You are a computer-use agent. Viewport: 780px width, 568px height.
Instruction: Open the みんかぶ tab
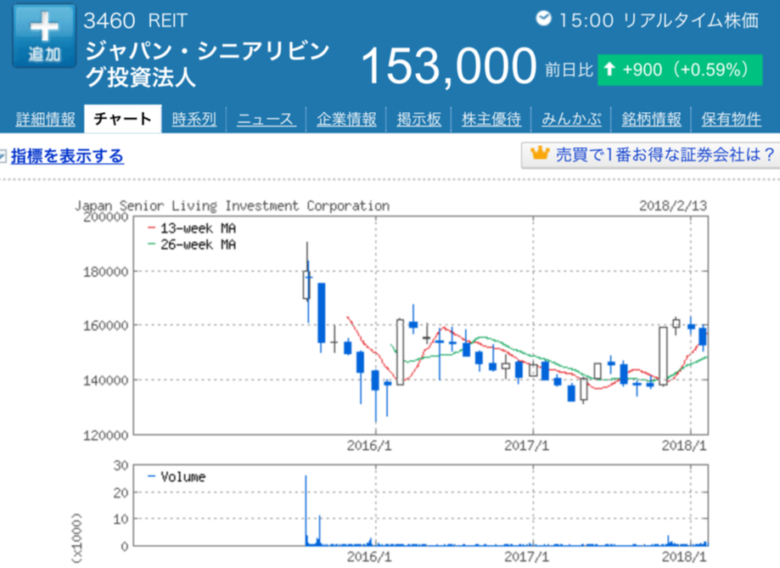(571, 119)
